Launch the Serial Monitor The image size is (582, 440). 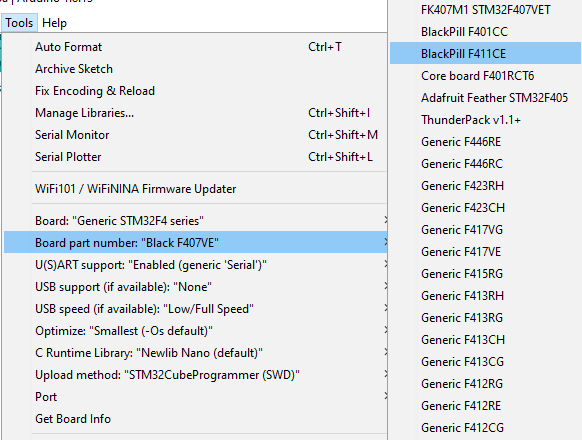click(x=196, y=135)
